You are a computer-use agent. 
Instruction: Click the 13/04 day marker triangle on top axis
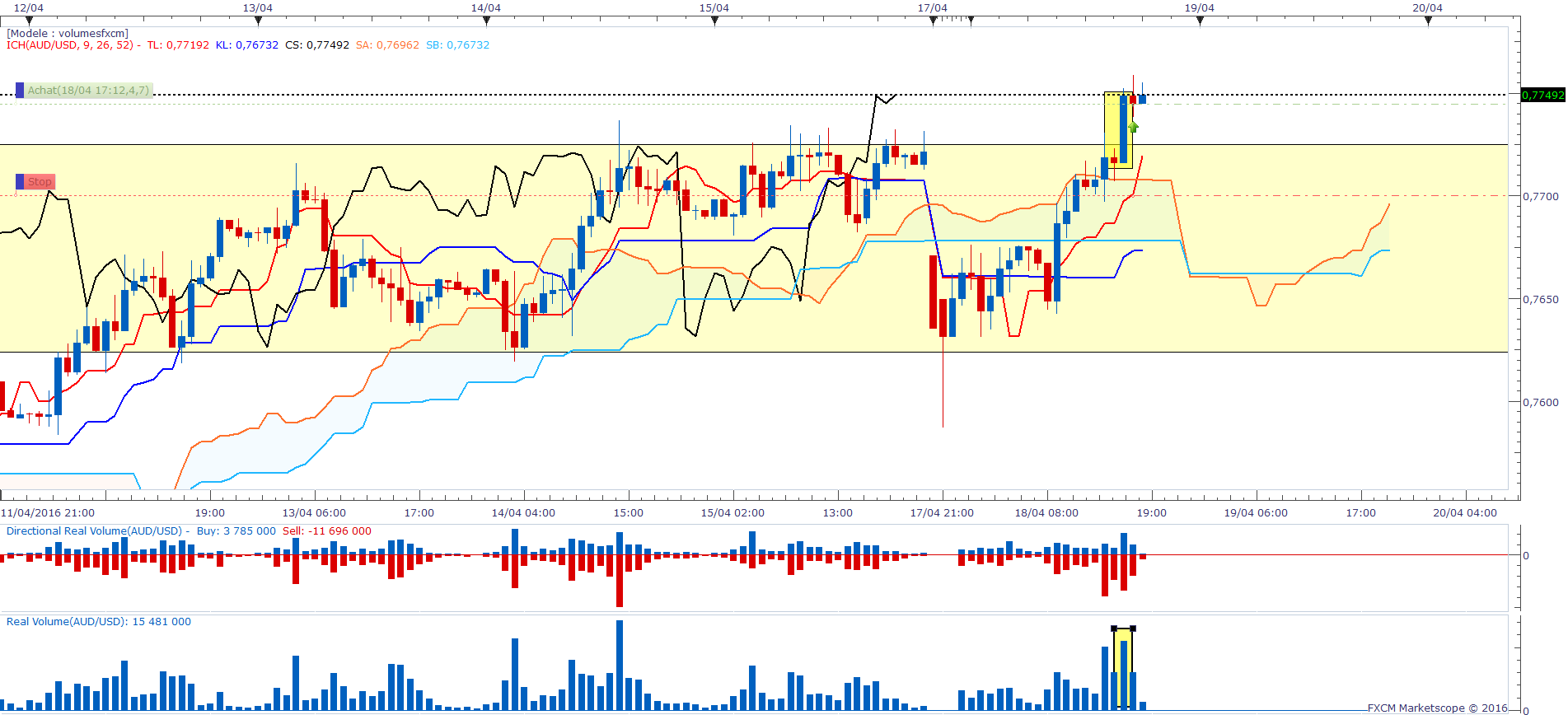(258, 21)
